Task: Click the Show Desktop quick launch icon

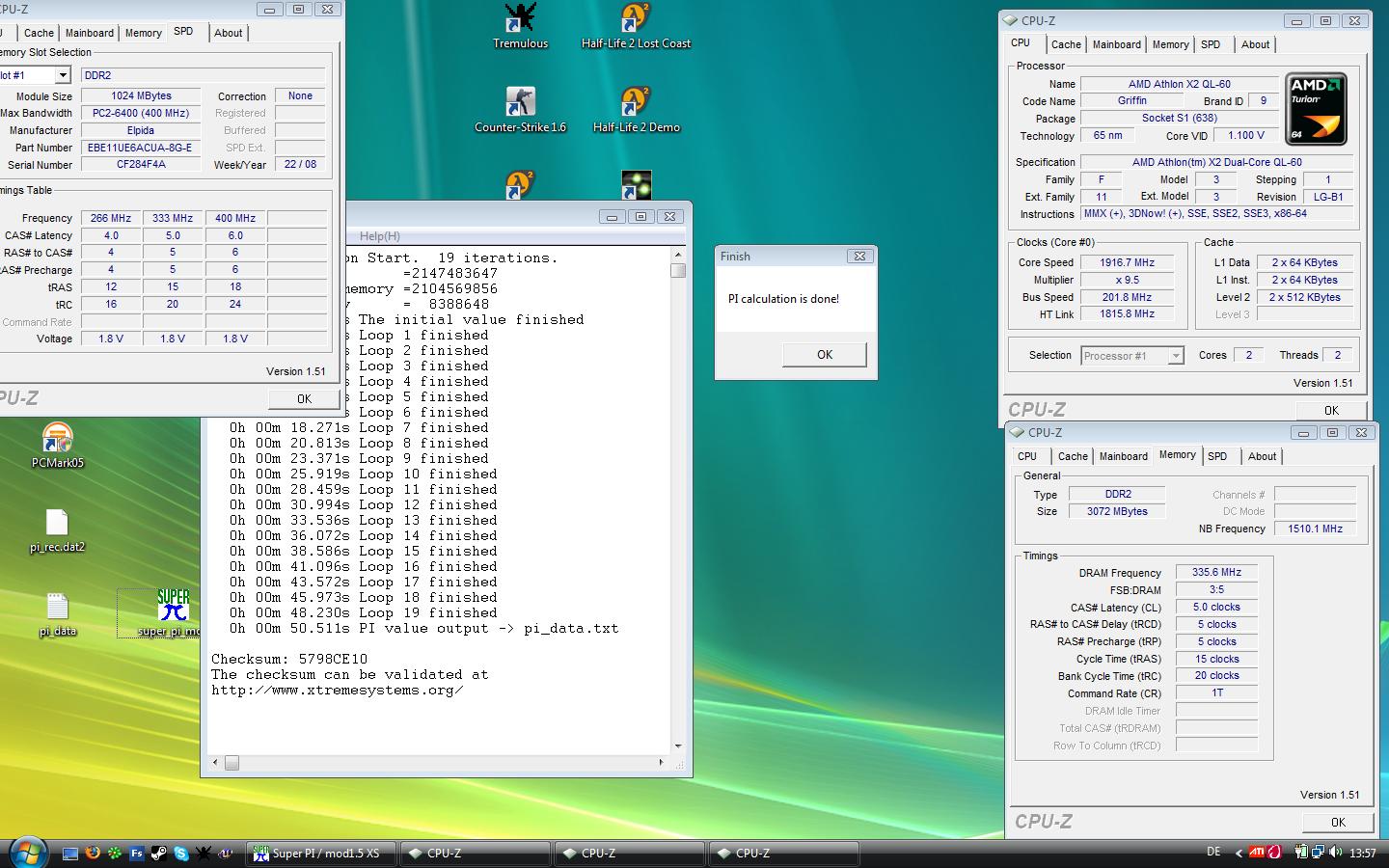Action: click(69, 854)
